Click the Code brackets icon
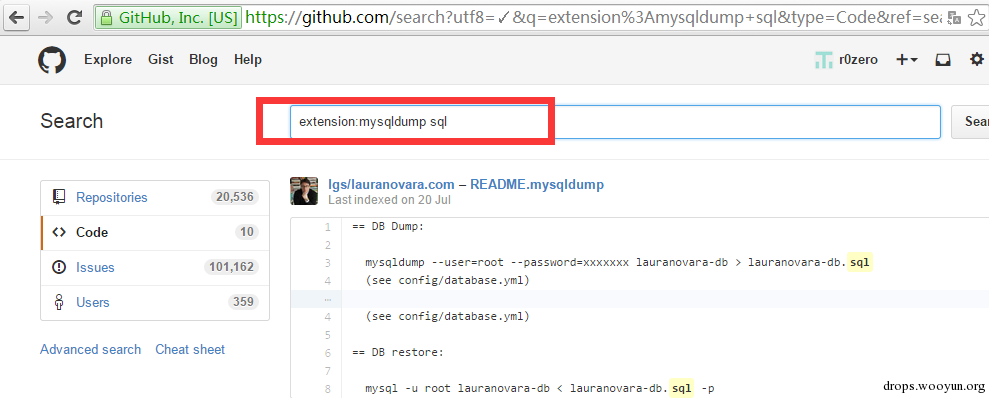 pyautogui.click(x=59, y=232)
